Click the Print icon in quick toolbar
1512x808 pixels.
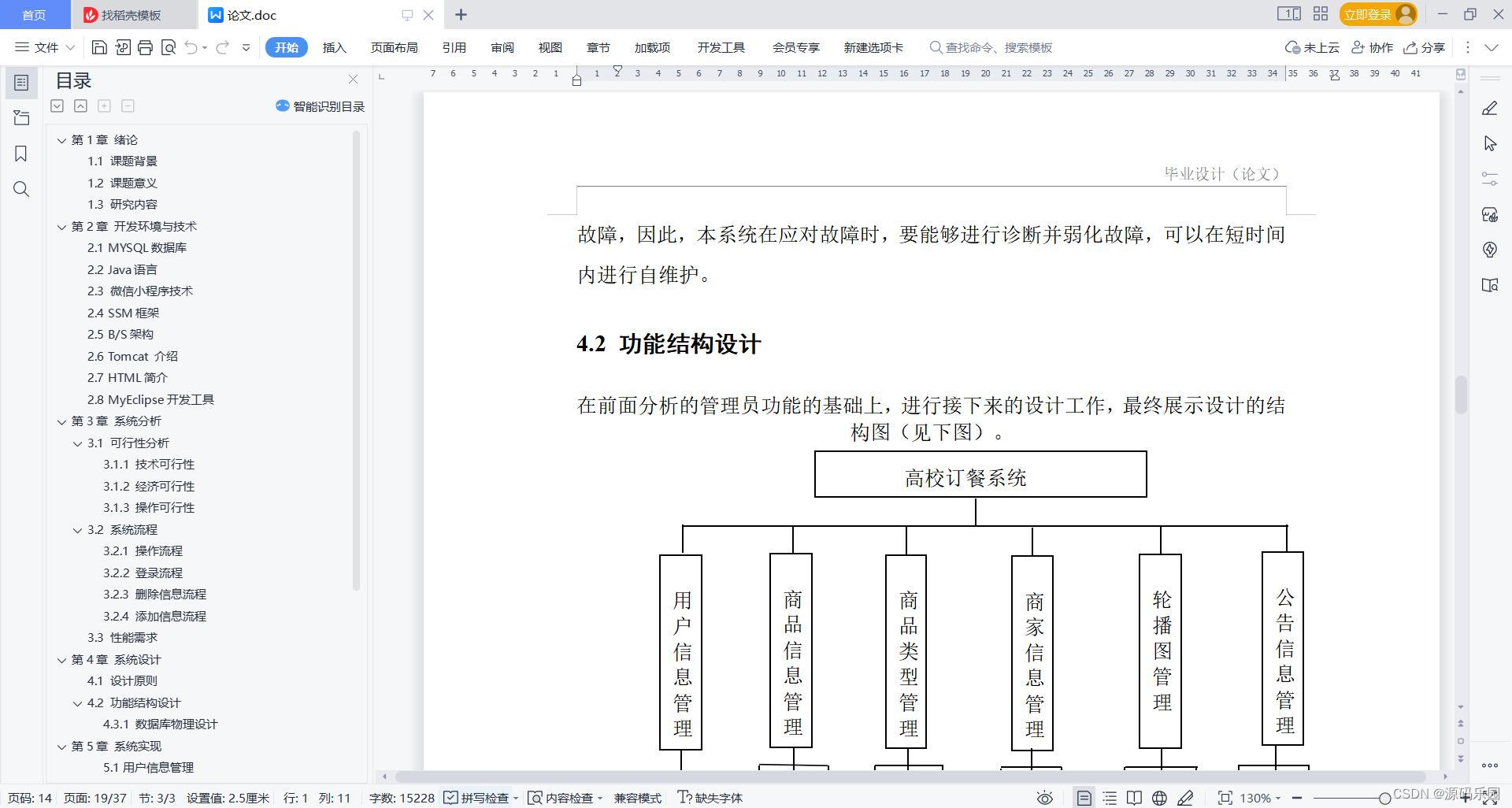145,47
